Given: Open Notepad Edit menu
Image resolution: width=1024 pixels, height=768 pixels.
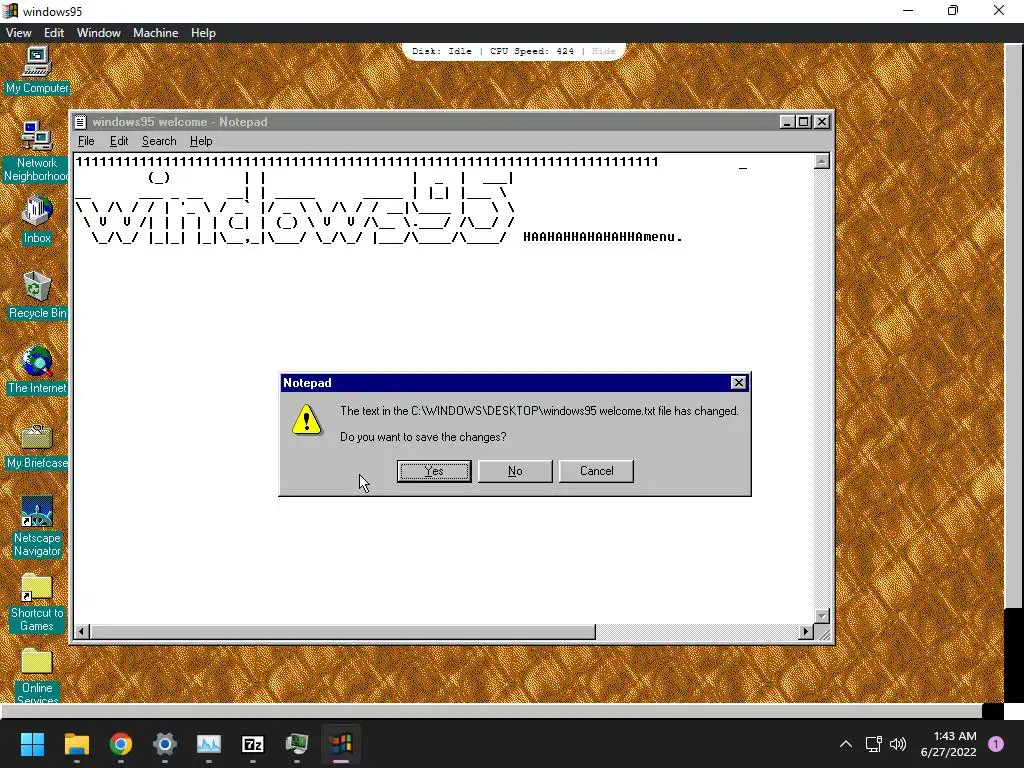Looking at the screenshot, I should tap(119, 141).
